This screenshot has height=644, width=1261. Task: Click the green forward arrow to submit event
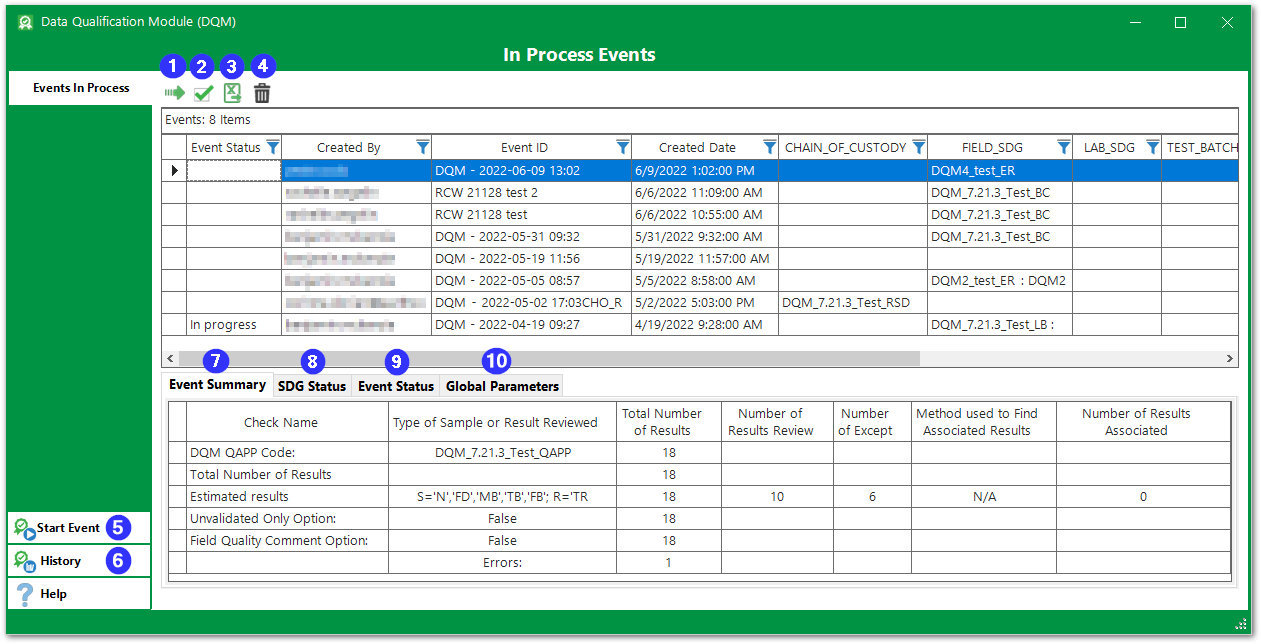(174, 92)
